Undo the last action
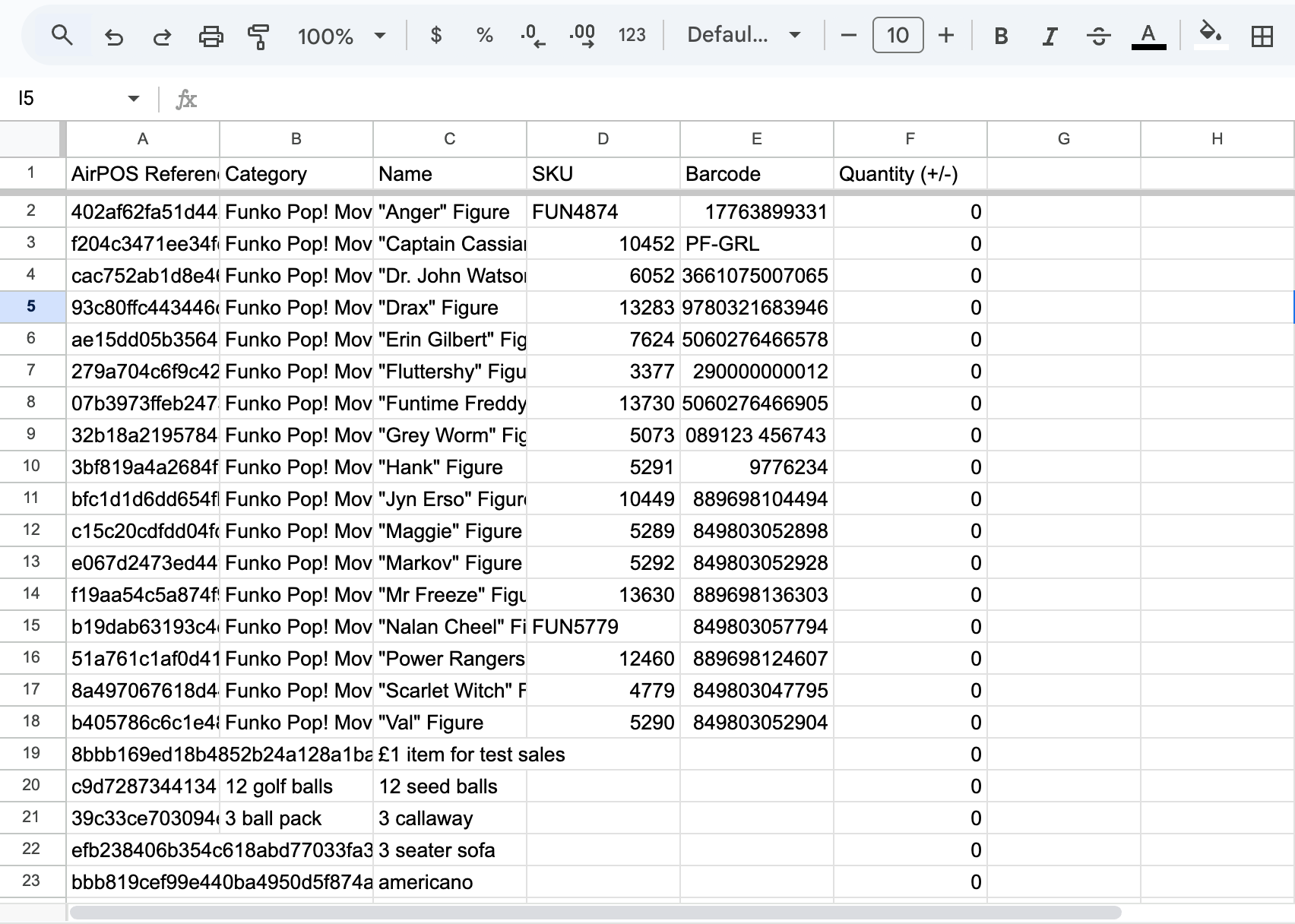1295x924 pixels. tap(114, 36)
